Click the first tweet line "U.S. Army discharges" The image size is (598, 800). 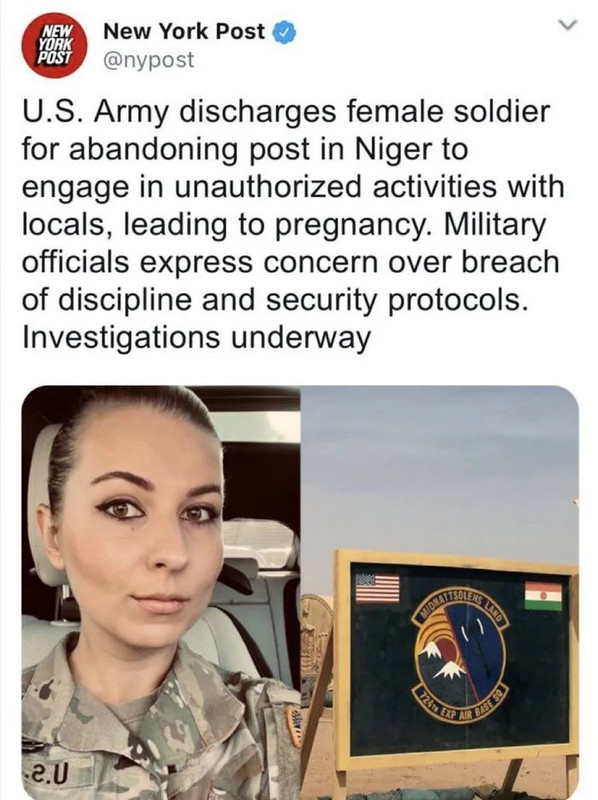click(173, 112)
